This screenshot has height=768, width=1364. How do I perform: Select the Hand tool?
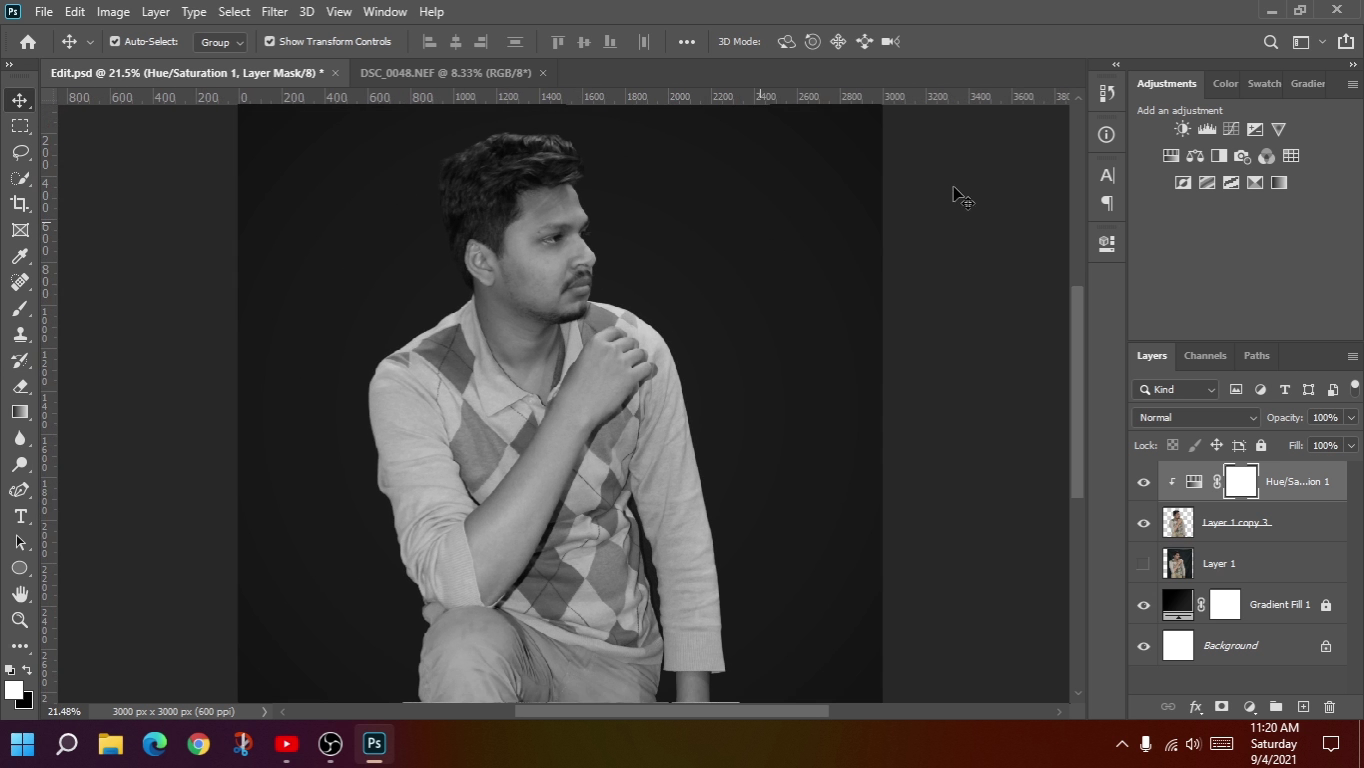pyautogui.click(x=20, y=594)
